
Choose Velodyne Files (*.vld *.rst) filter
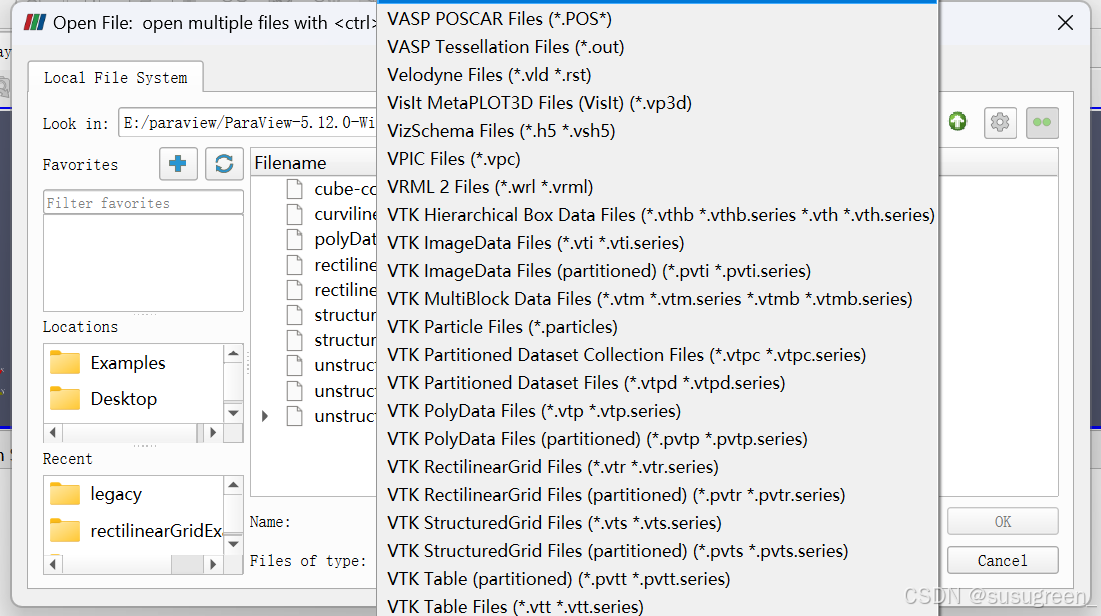[657, 75]
